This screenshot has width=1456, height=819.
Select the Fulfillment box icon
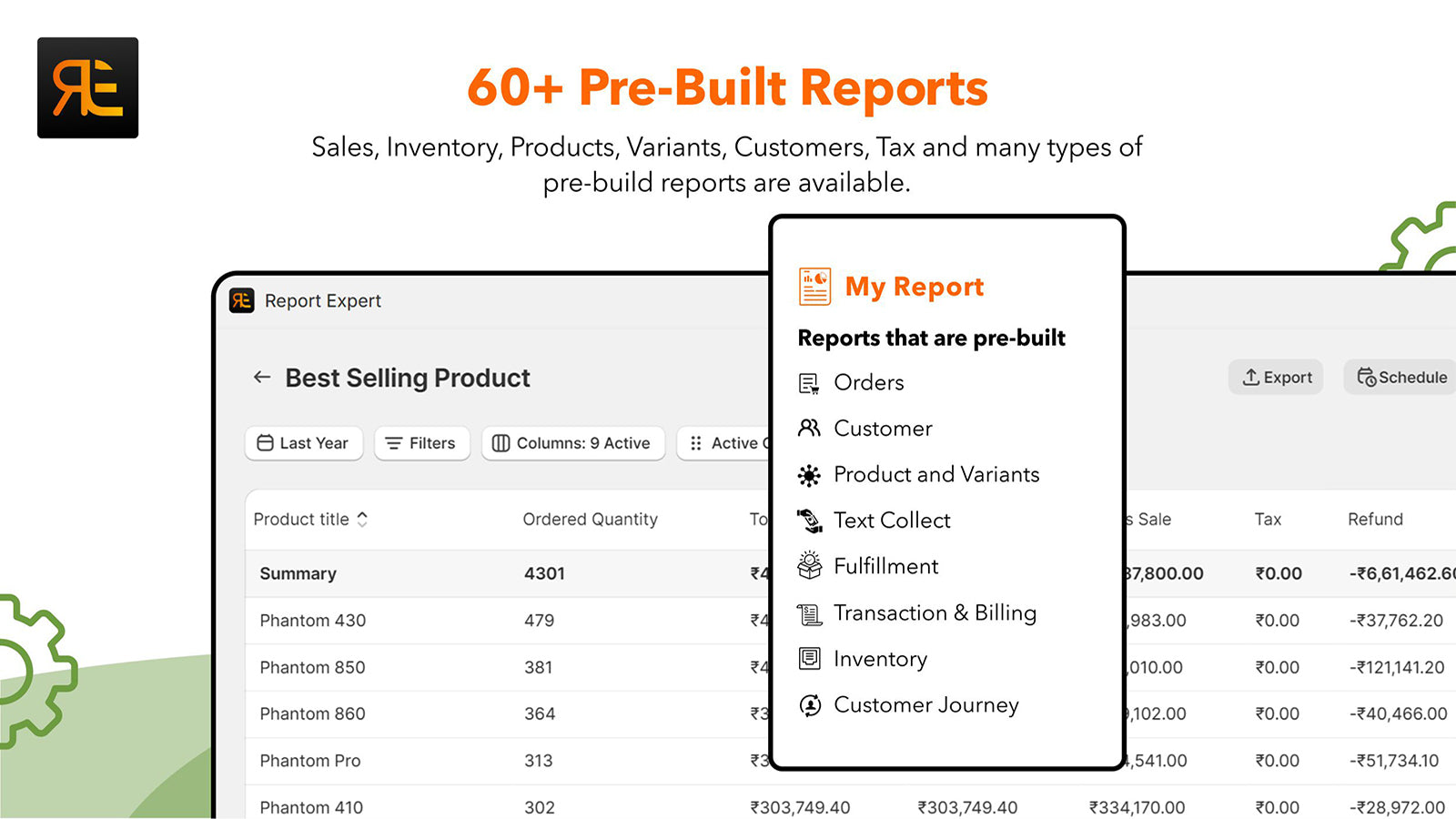click(810, 565)
